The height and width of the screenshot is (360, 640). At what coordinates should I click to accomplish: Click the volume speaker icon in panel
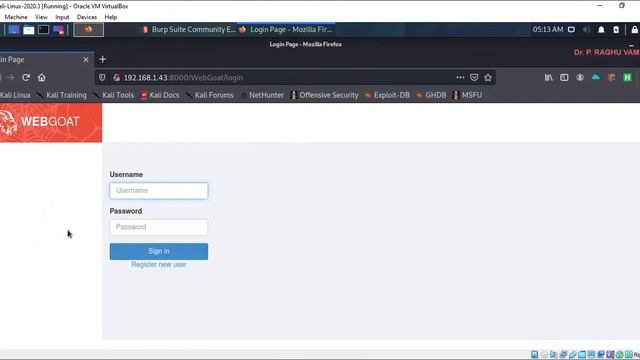coord(586,29)
